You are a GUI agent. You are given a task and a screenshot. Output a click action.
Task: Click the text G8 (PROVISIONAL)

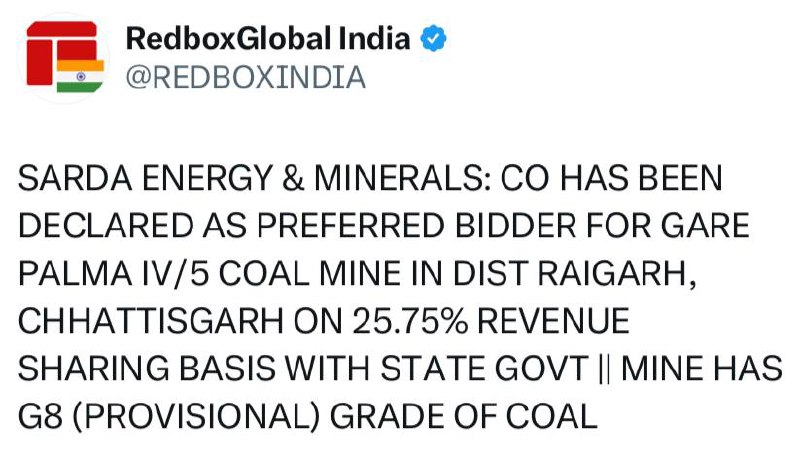(169, 416)
